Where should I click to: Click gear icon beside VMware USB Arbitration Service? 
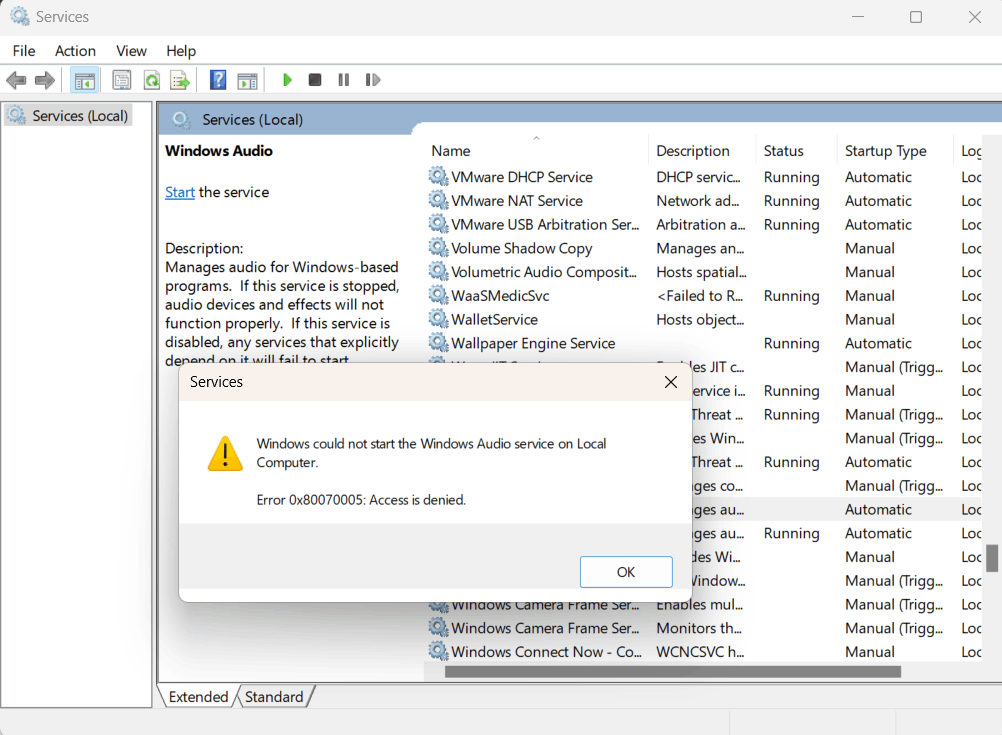click(x=438, y=223)
